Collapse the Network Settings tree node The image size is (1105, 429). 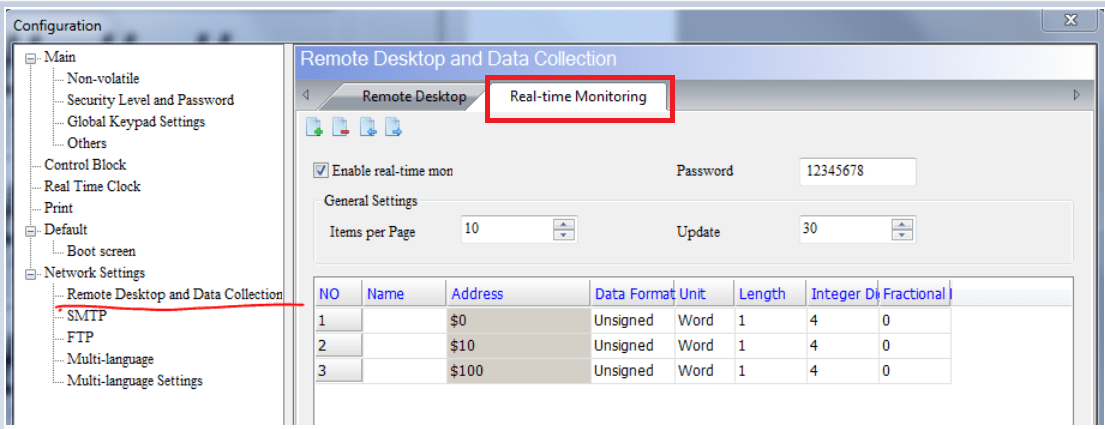coord(31,273)
